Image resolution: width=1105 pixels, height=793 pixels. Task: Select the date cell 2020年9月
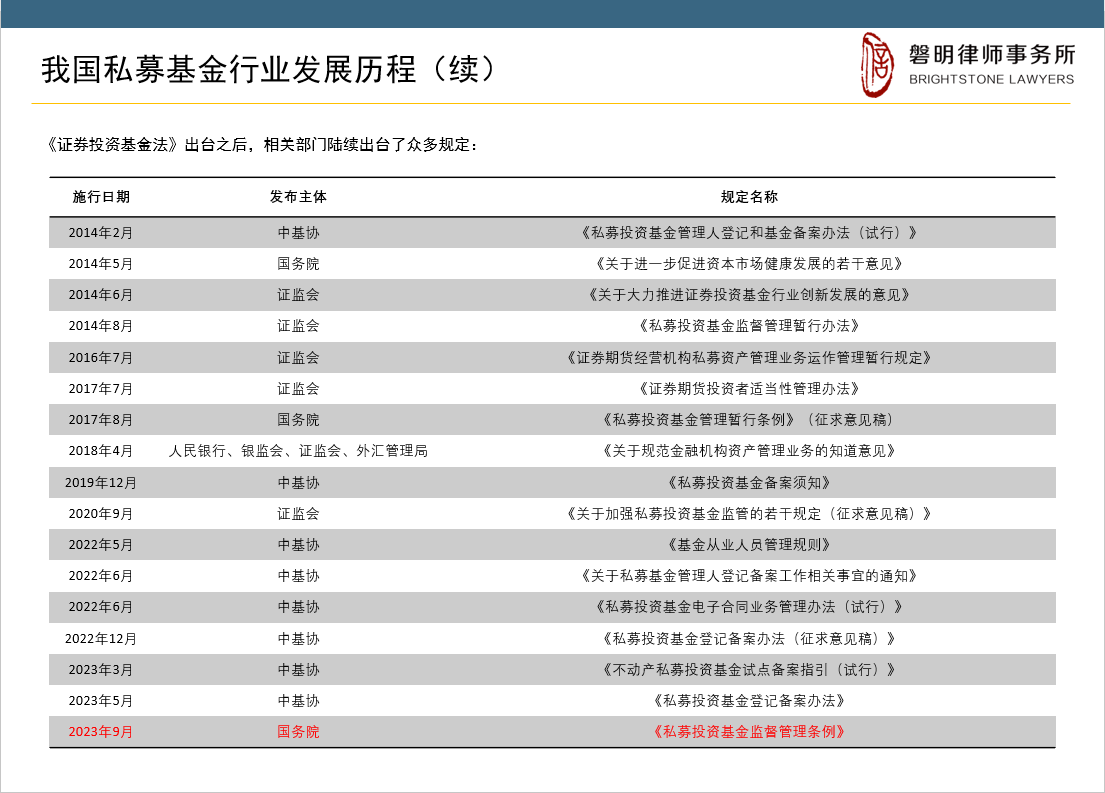[101, 514]
